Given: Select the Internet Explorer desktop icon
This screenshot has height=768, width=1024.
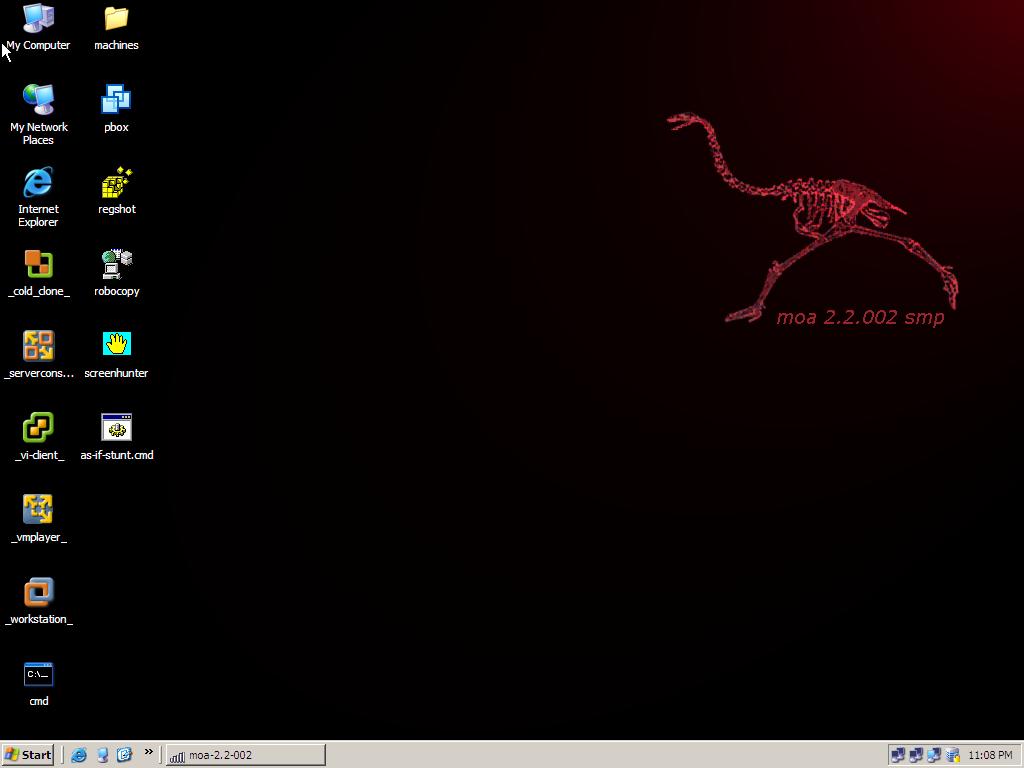Looking at the screenshot, I should coord(38,183).
